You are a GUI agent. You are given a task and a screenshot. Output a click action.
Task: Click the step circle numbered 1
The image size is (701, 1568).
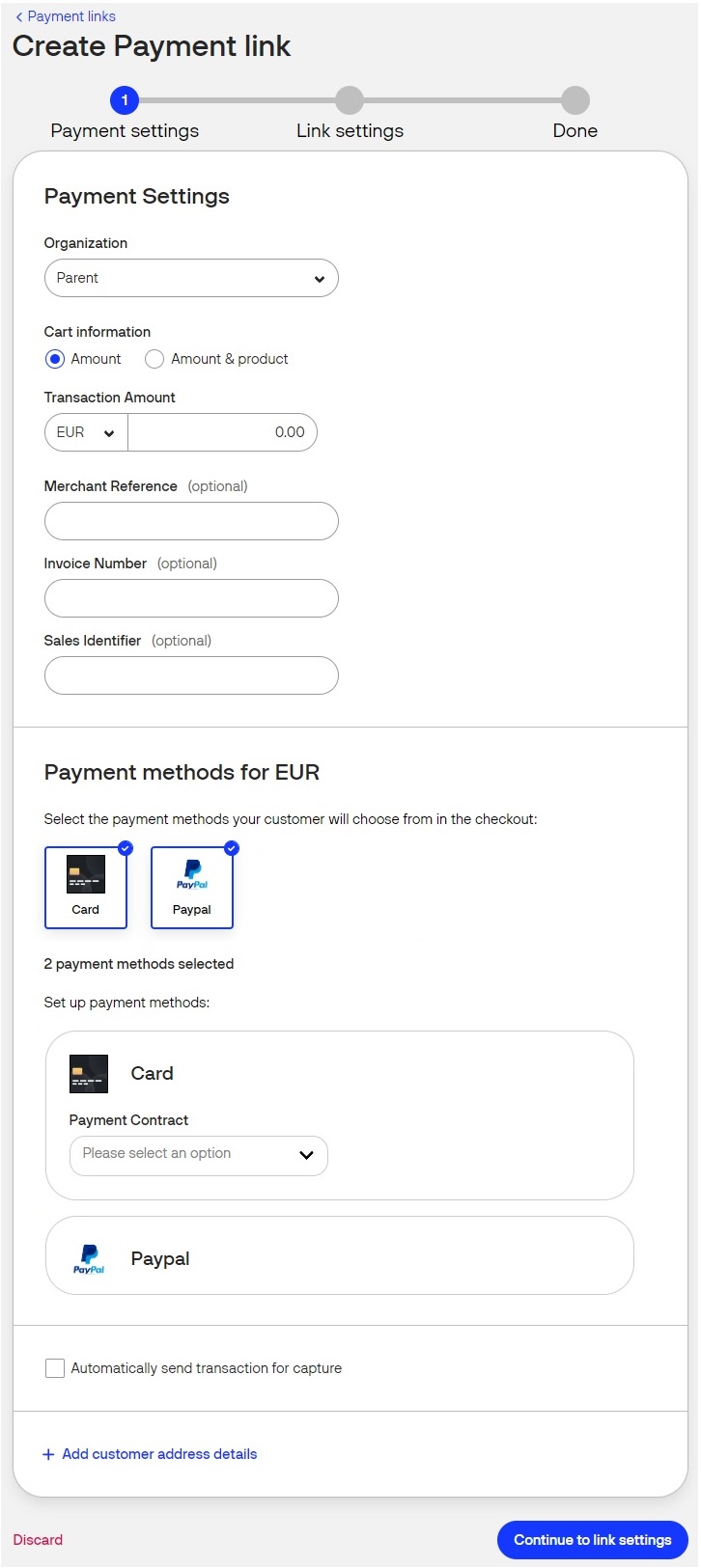[x=125, y=100]
